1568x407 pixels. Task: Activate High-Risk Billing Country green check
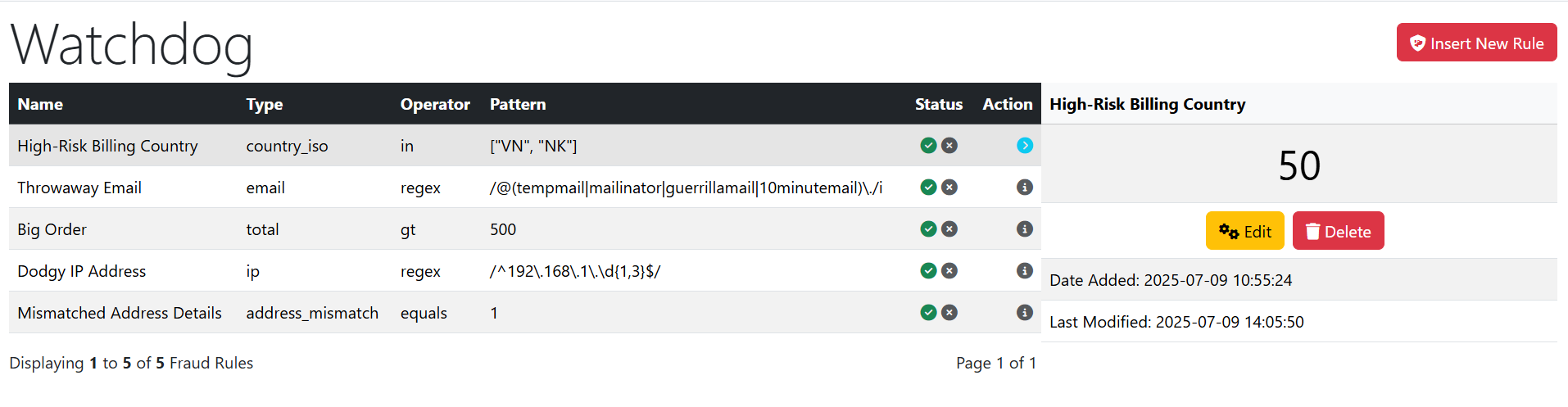click(928, 146)
